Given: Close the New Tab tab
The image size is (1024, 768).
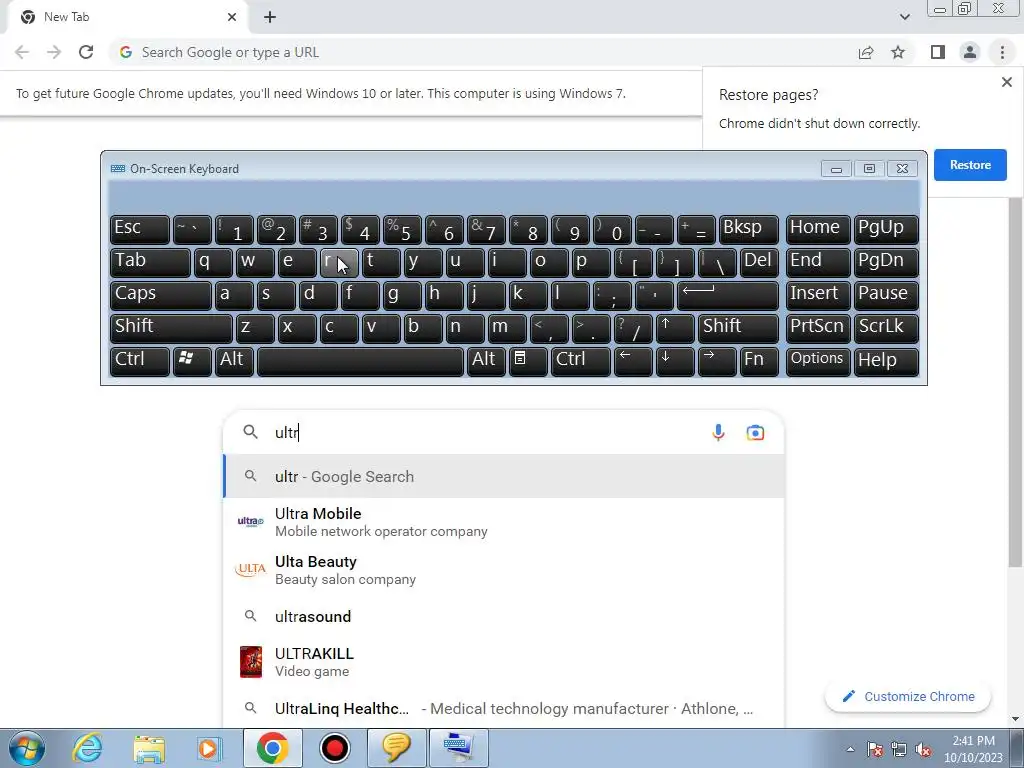Looking at the screenshot, I should [x=232, y=17].
